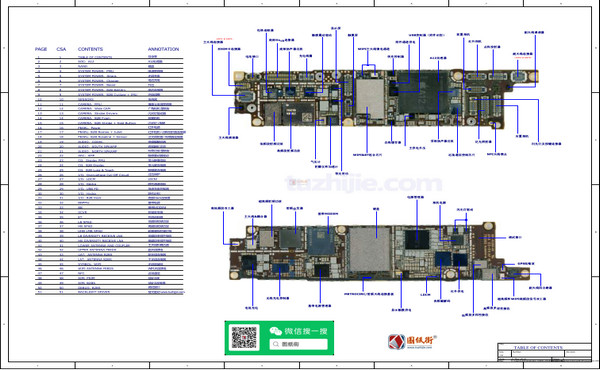Open the tuzhijie website link under logo

click(x=419, y=347)
